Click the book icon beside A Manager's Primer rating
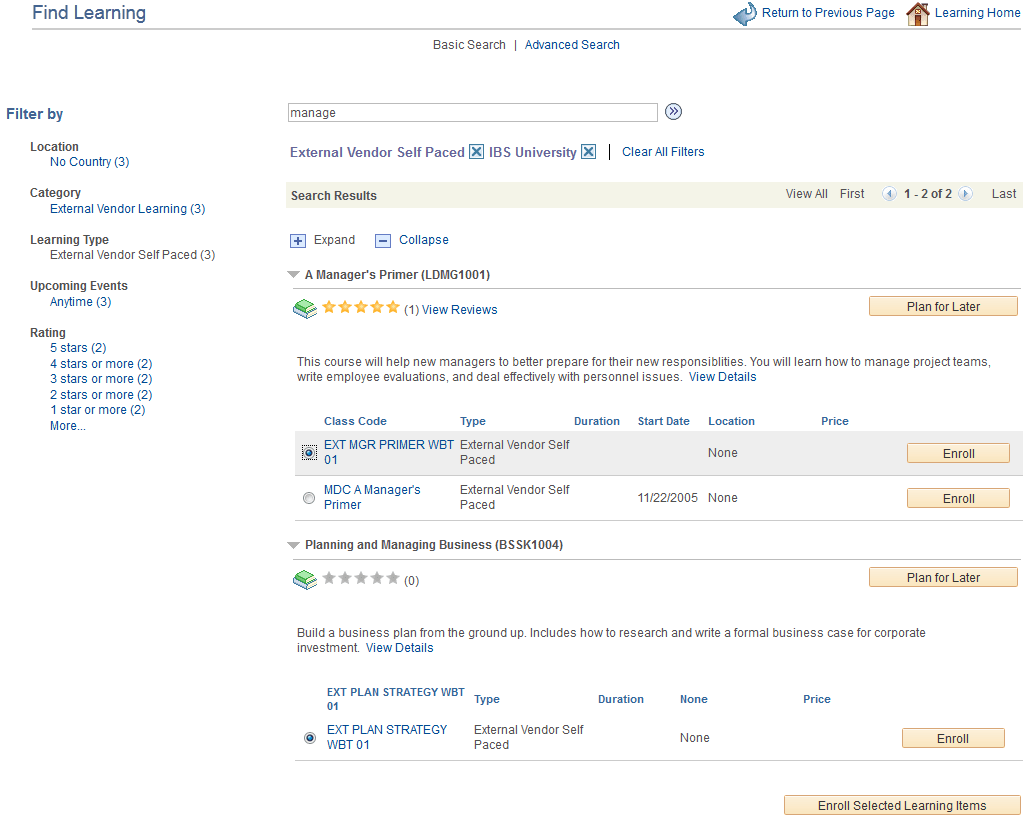Viewport: 1025px width, 819px height. (305, 309)
